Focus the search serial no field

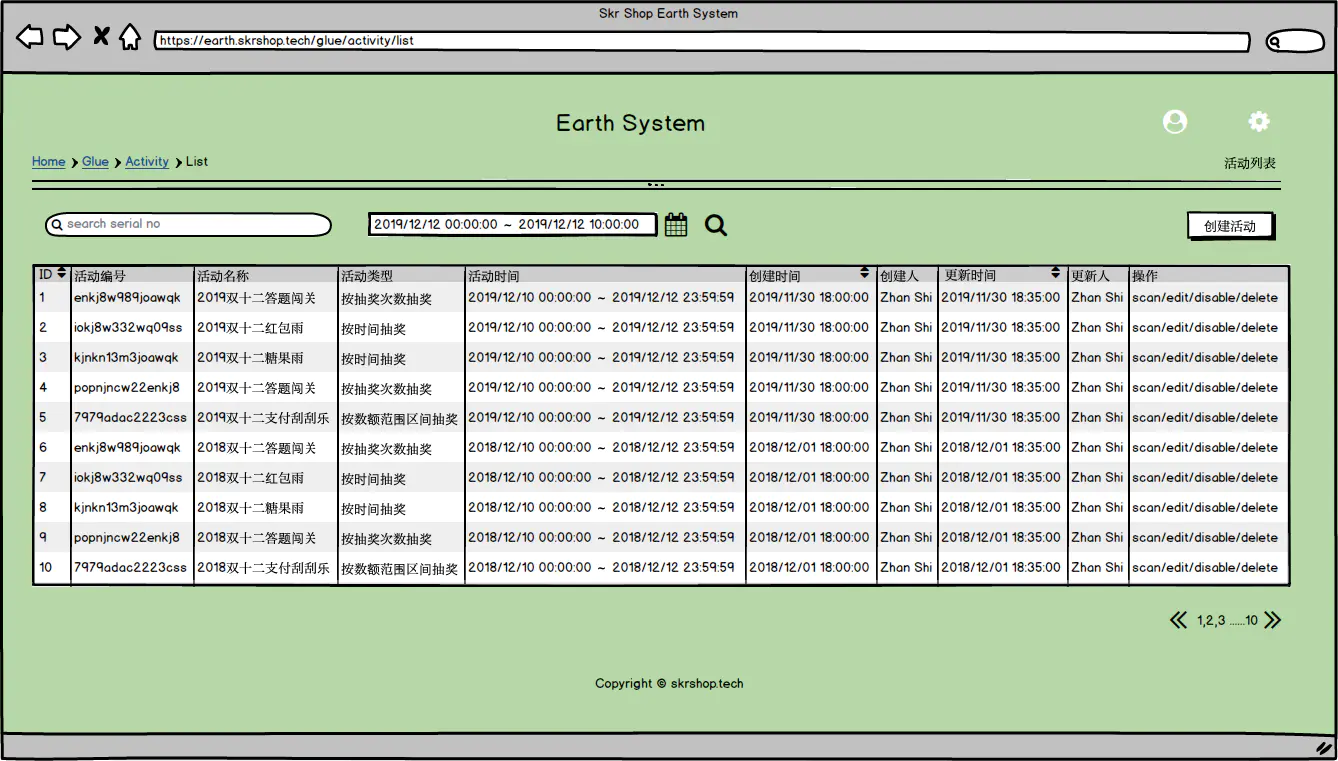click(188, 225)
